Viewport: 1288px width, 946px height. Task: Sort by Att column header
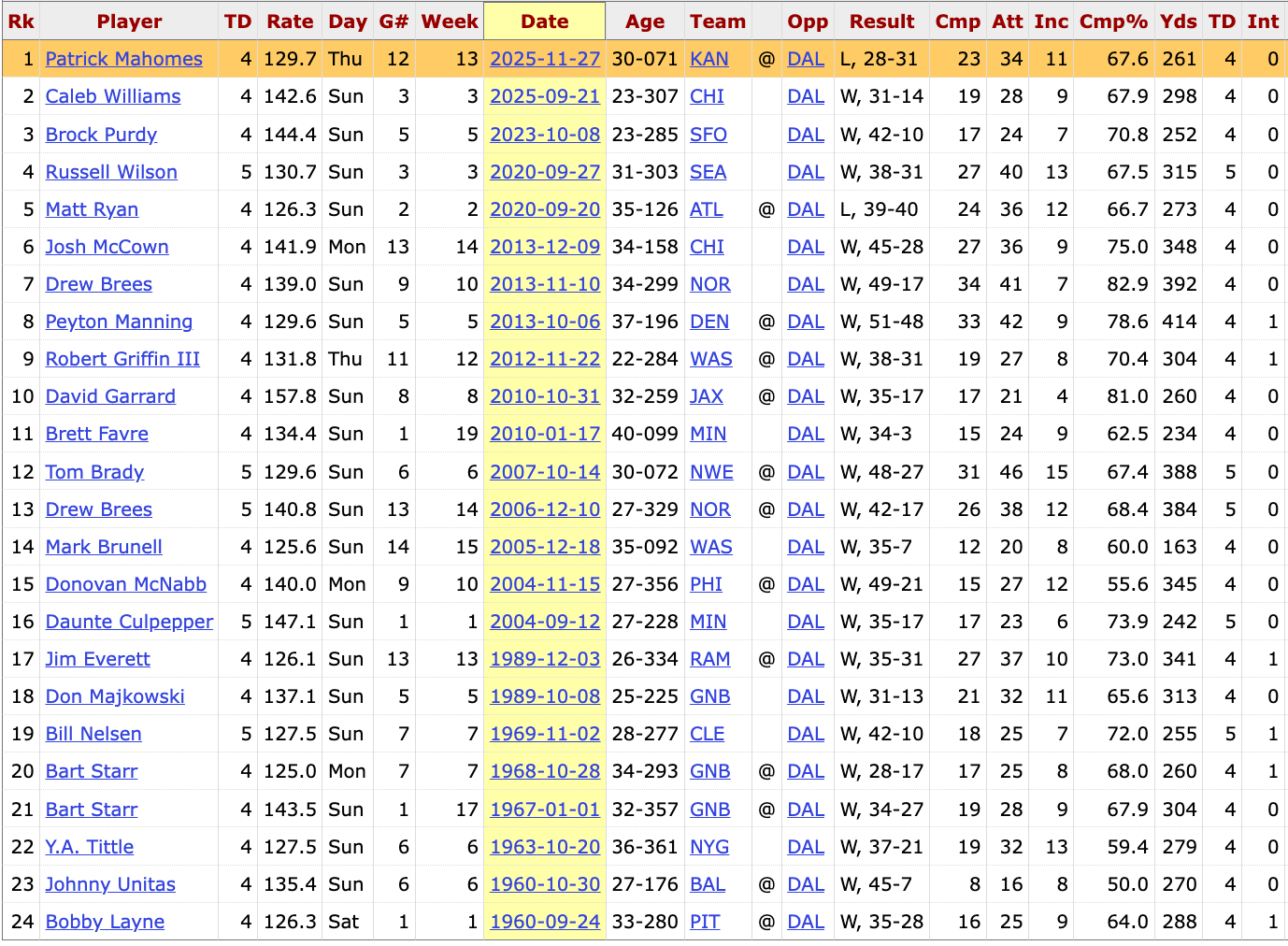[x=1008, y=21]
